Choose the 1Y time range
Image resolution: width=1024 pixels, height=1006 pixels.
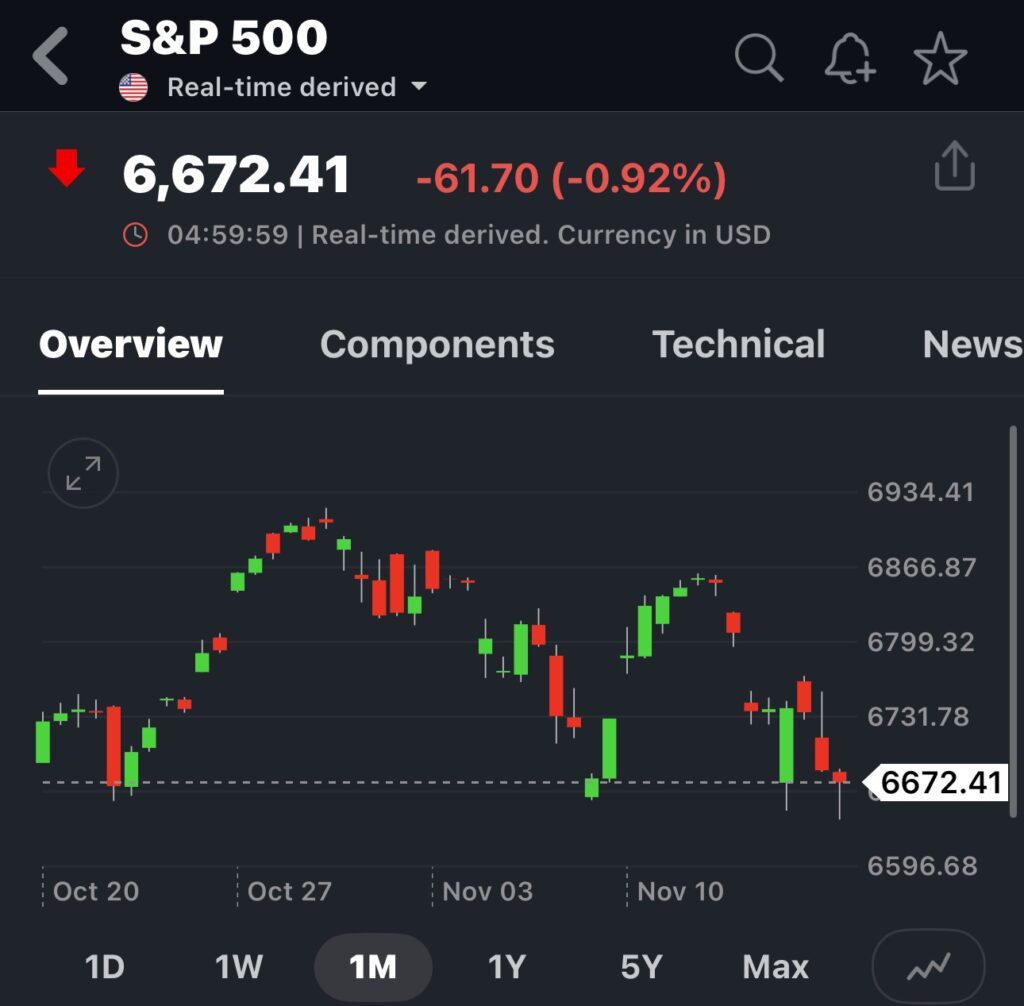tap(506, 967)
